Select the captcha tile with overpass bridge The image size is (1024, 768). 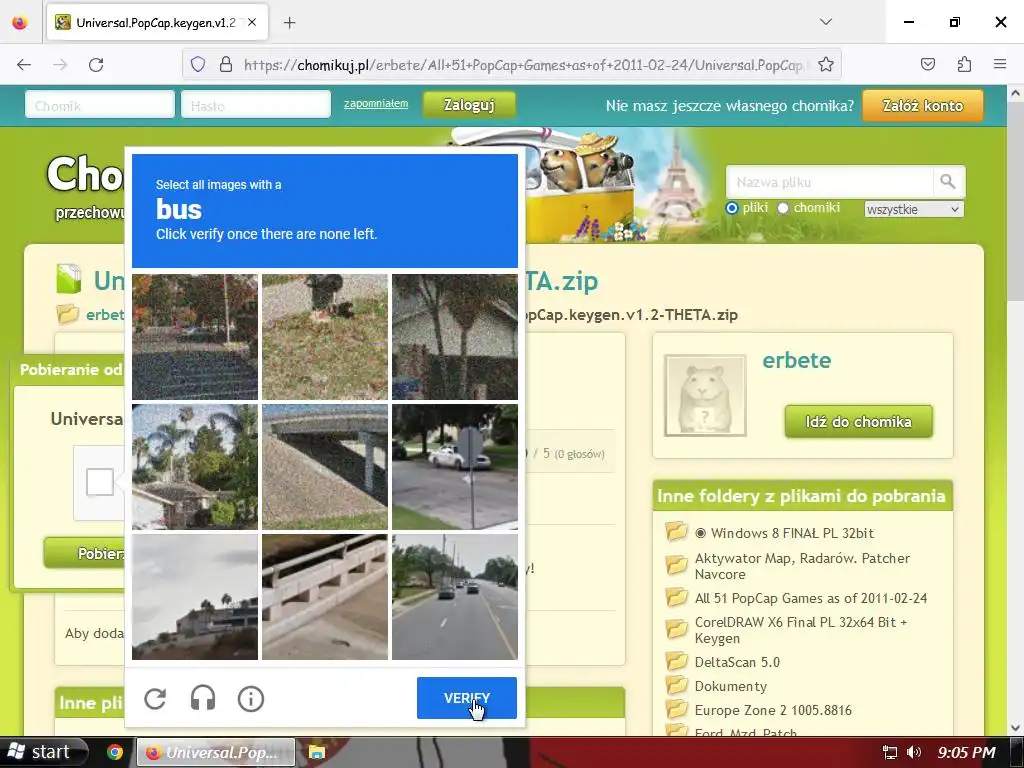[325, 467]
